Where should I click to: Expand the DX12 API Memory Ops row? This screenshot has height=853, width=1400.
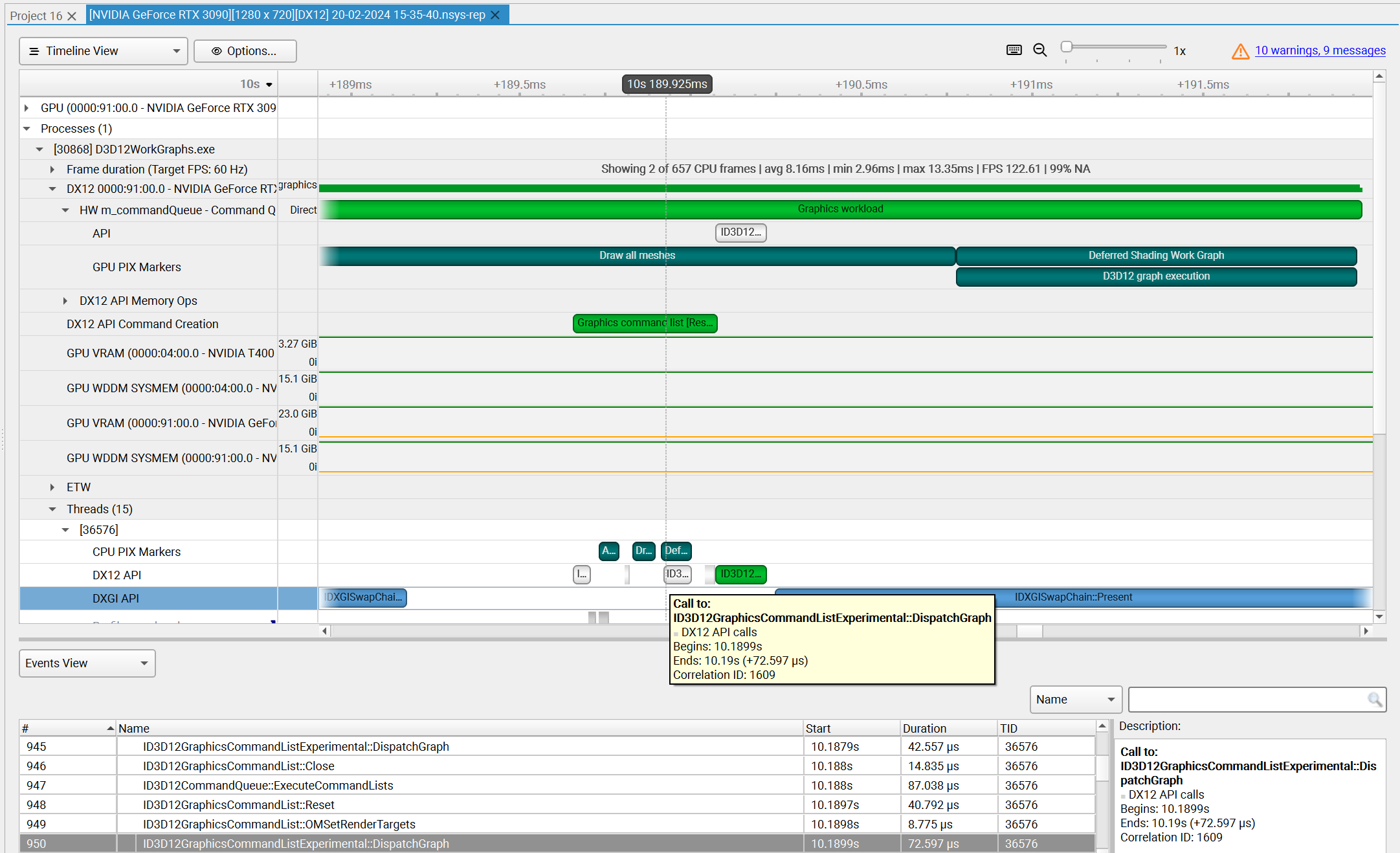click(x=65, y=300)
